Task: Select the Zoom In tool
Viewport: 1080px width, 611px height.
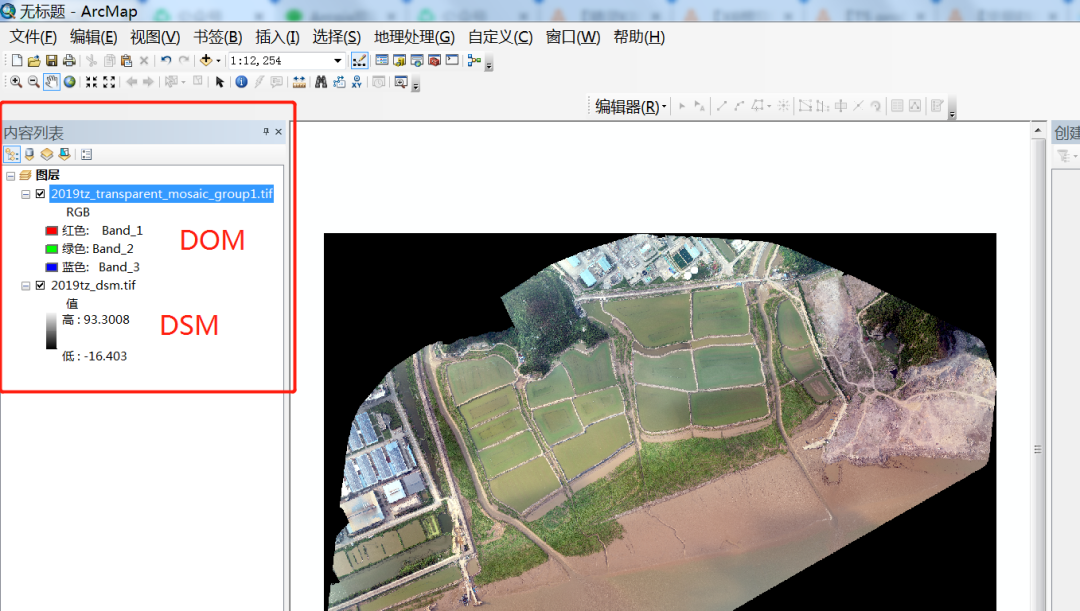Action: 16,82
